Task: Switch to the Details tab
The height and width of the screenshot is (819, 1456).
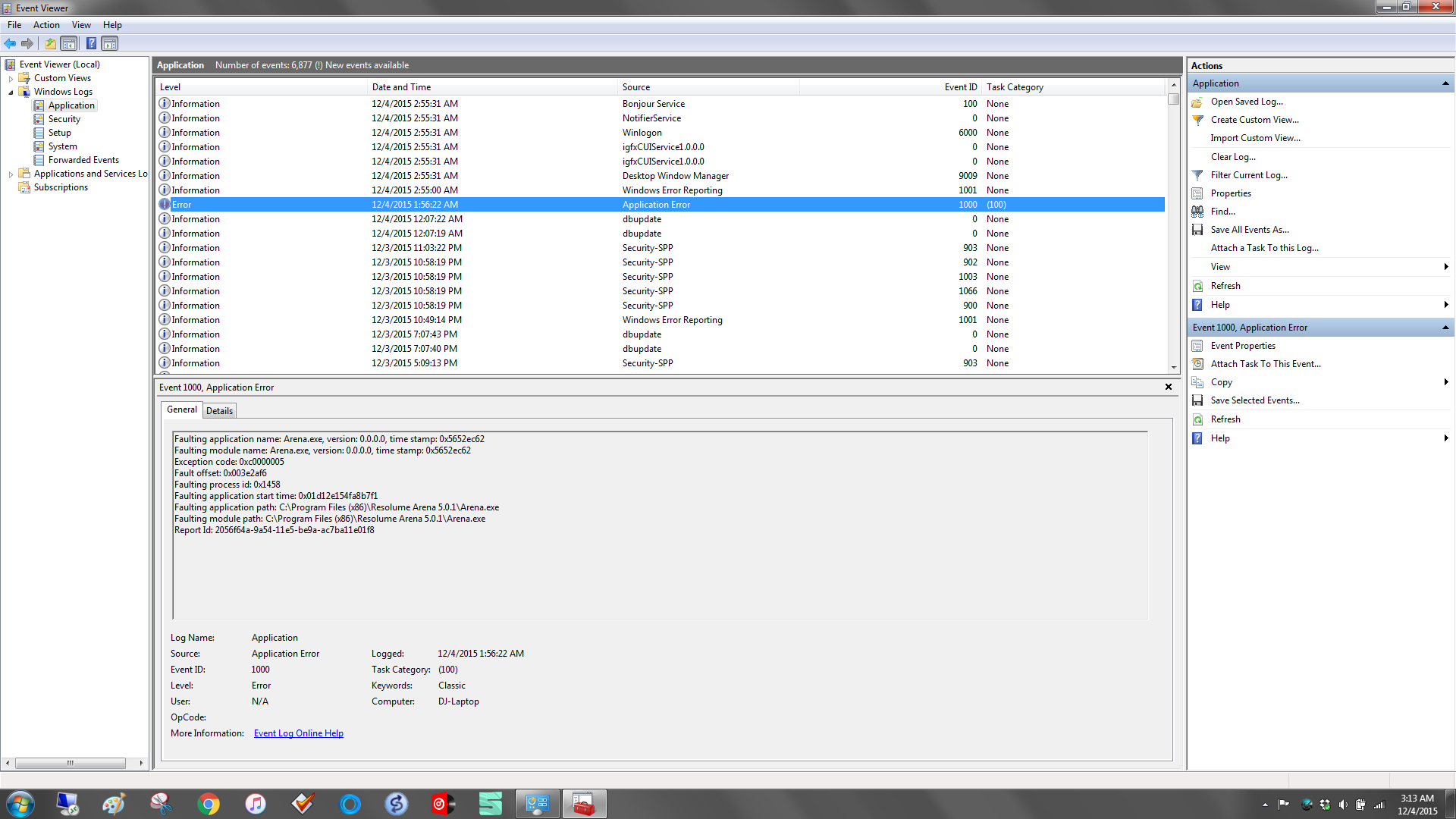Action: (219, 411)
